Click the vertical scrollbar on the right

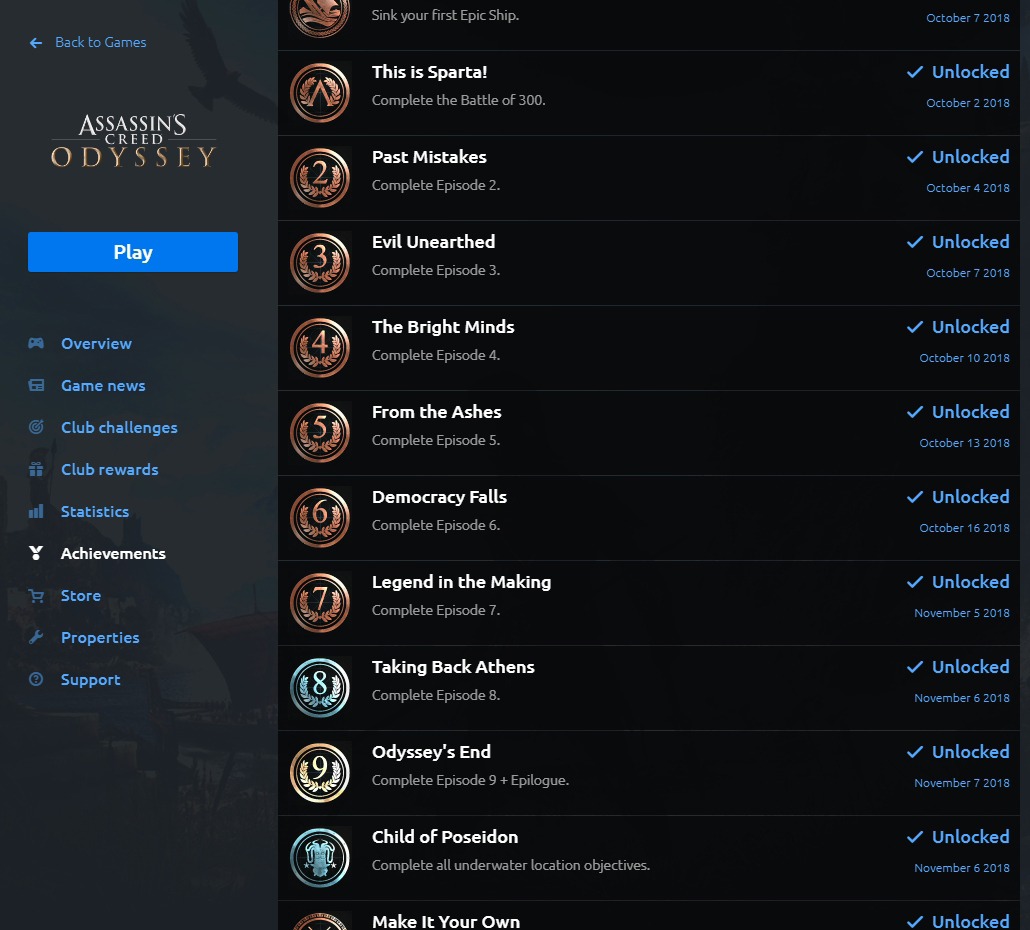tap(1025, 465)
